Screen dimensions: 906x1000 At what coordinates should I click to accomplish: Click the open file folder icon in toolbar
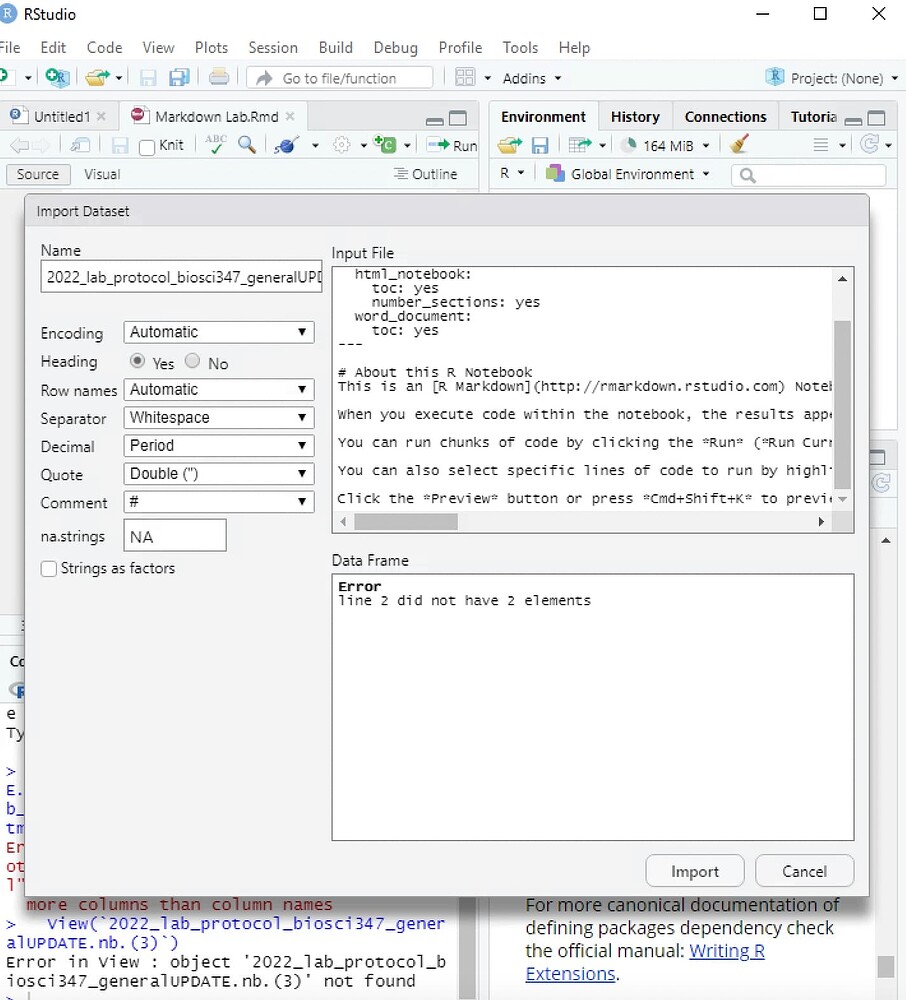click(95, 78)
